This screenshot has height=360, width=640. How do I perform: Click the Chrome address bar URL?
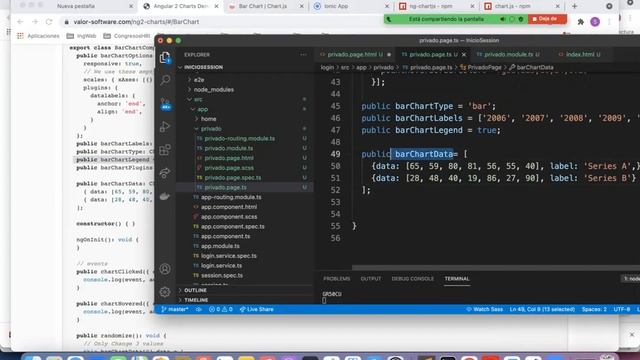(136, 22)
